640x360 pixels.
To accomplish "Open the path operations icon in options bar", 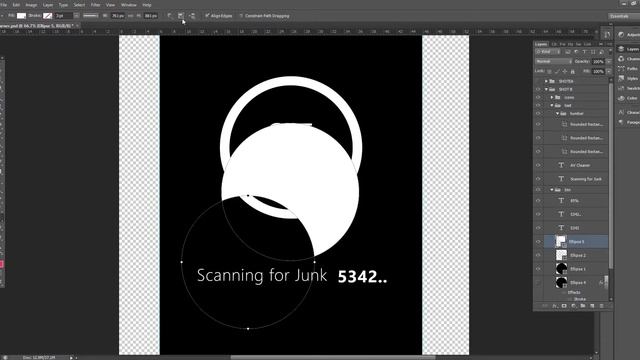I will [x=170, y=16].
